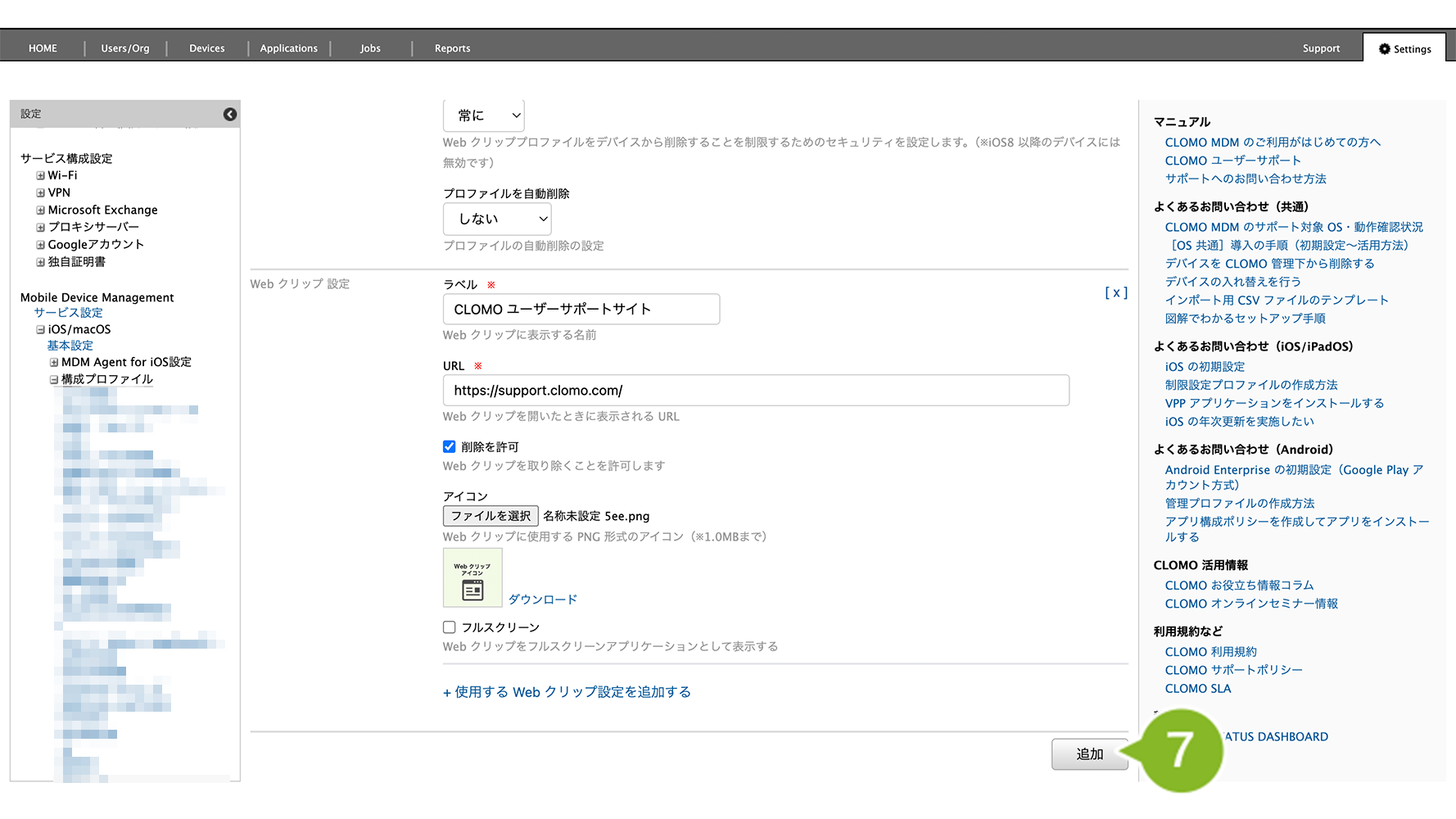Uncheck the 削除を許可 checkbox
Screen dimensions: 1456x819
point(450,447)
